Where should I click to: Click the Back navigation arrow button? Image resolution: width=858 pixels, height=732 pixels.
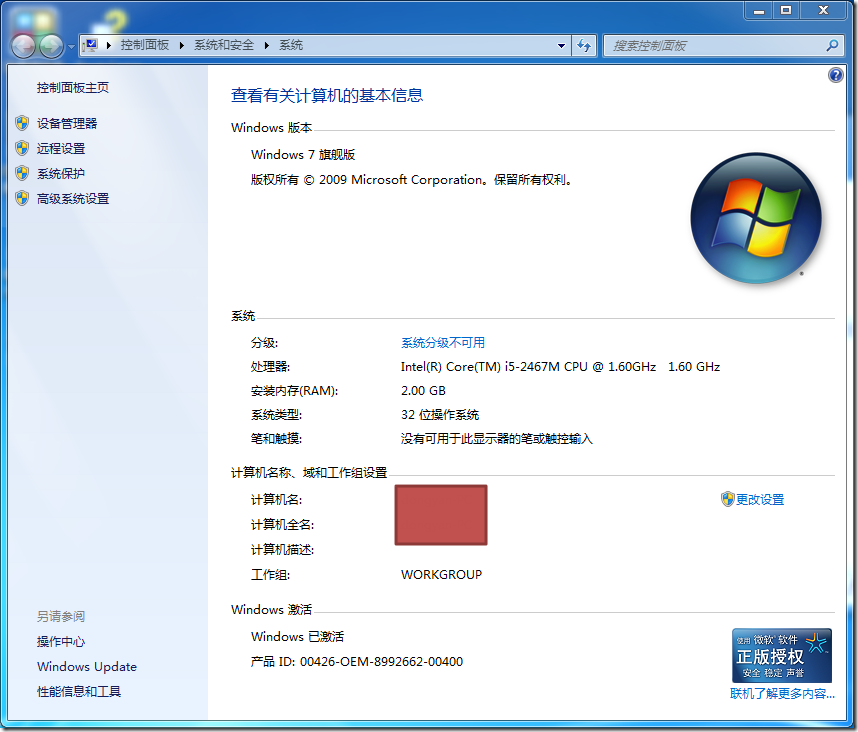tap(24, 46)
